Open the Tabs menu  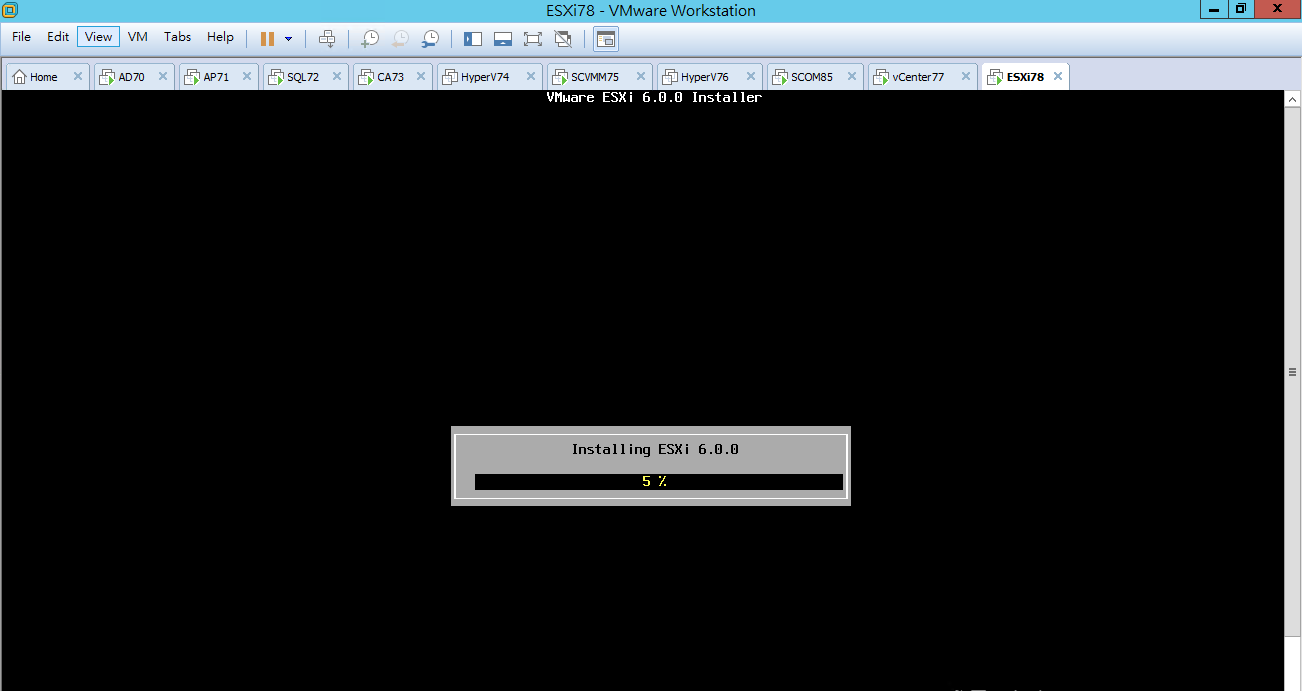click(177, 37)
